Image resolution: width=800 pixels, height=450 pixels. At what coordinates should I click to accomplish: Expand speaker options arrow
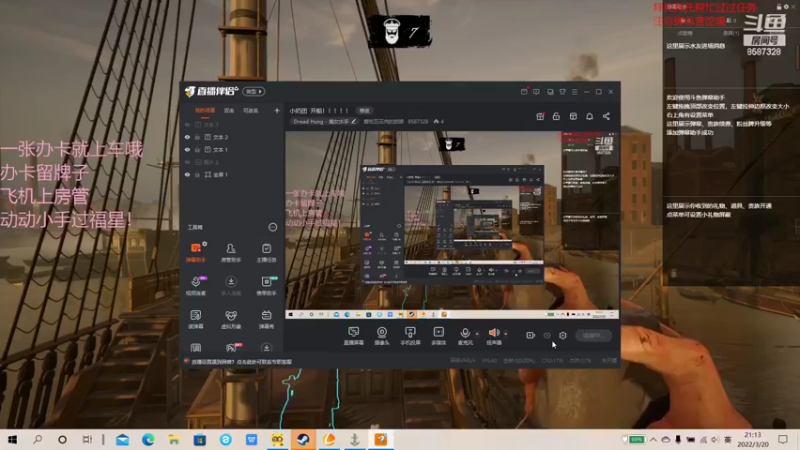tap(506, 334)
